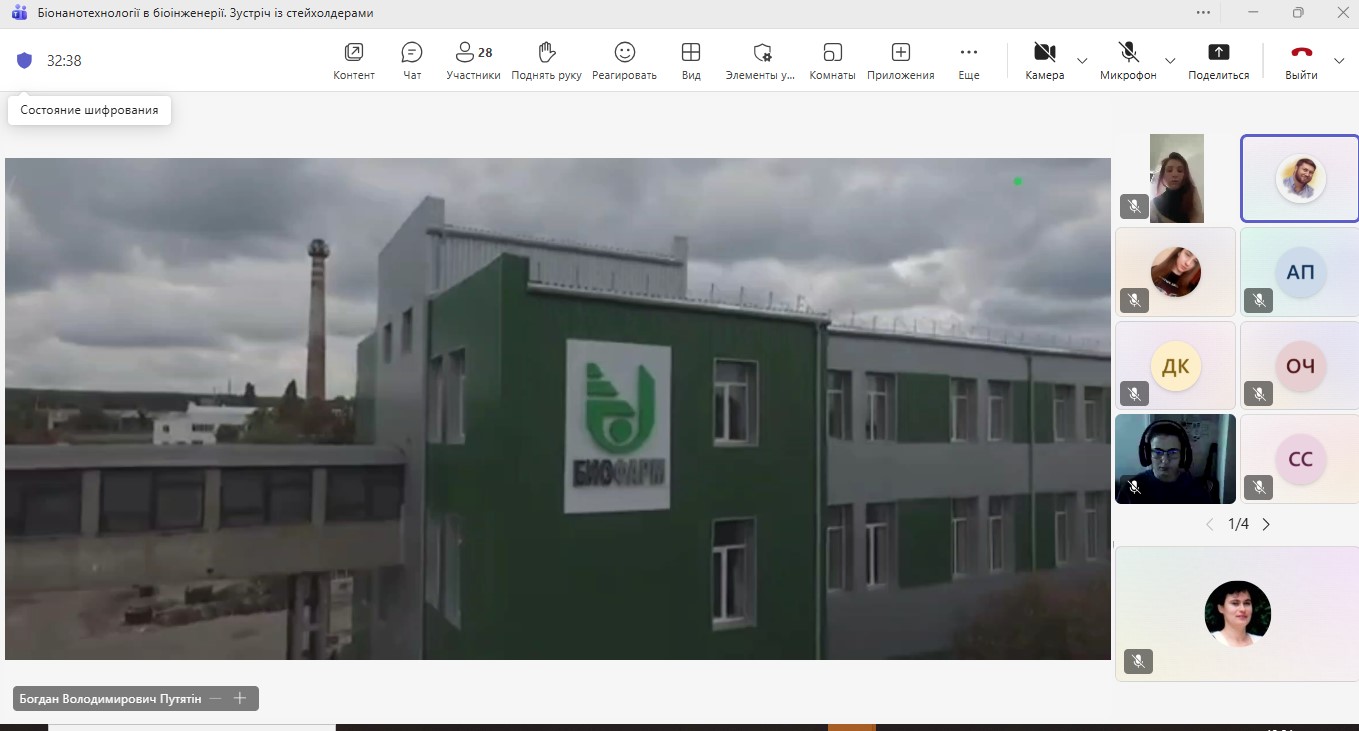Toggle the camera (Камера) on
1359x731 pixels.
point(1044,60)
